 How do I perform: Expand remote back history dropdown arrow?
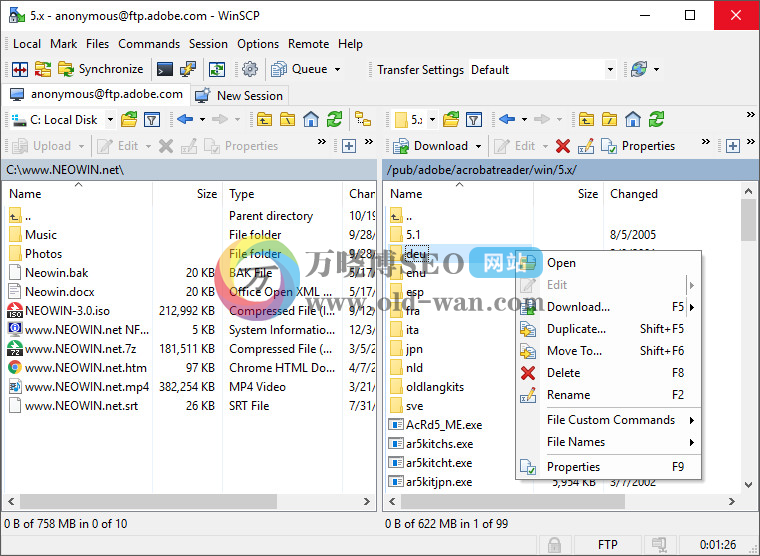(524, 119)
